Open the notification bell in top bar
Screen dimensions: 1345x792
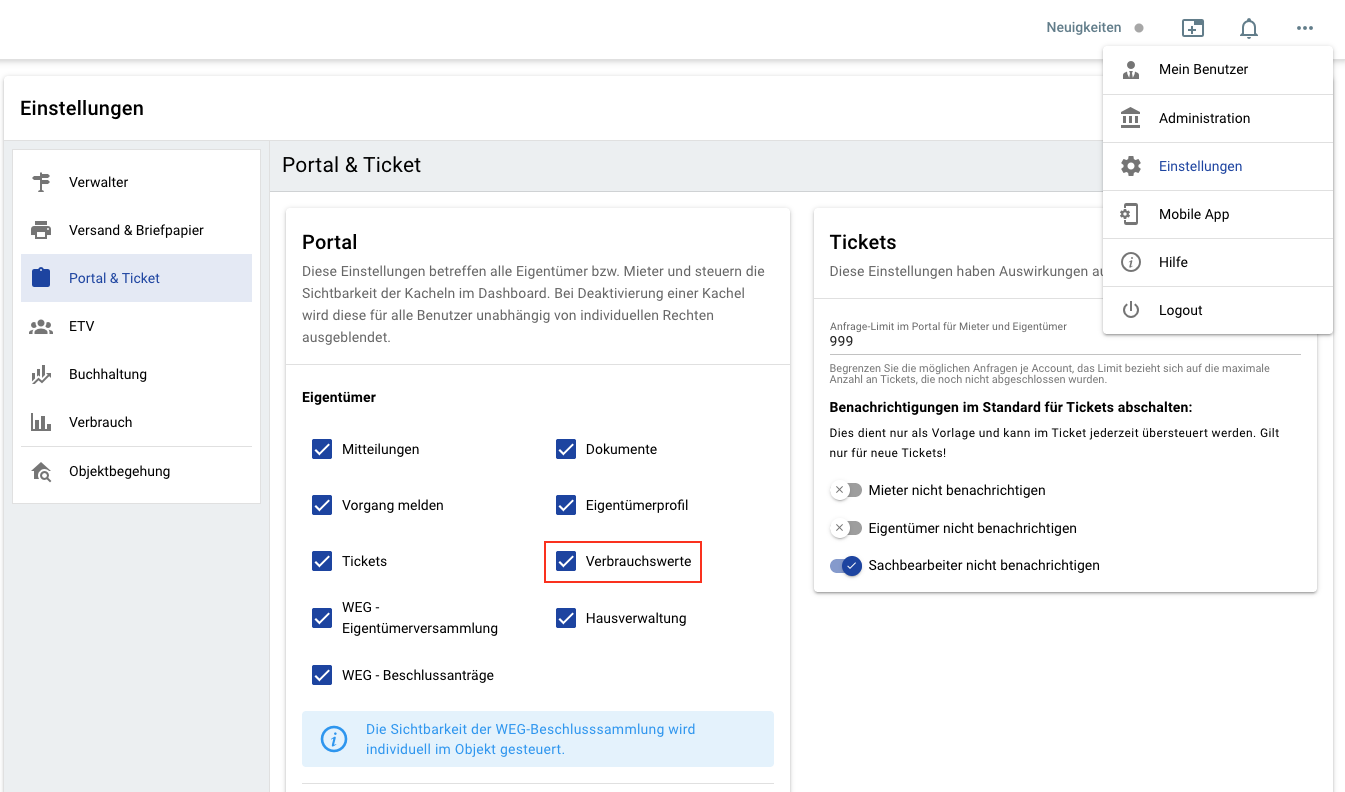[x=1249, y=28]
